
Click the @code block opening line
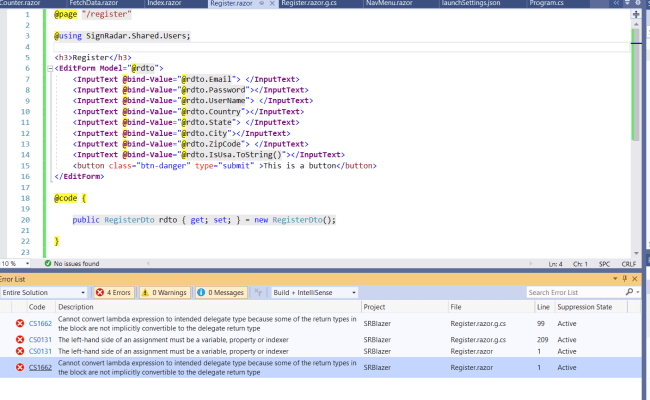pyautogui.click(x=70, y=199)
